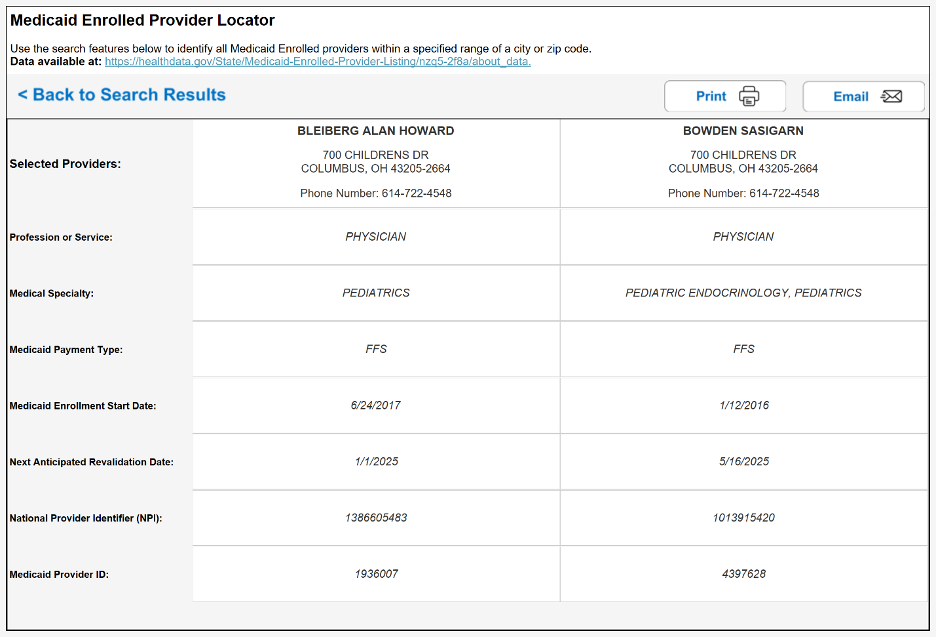Open the healthdata.gov data link
The width and height of the screenshot is (936, 638).
318,61
